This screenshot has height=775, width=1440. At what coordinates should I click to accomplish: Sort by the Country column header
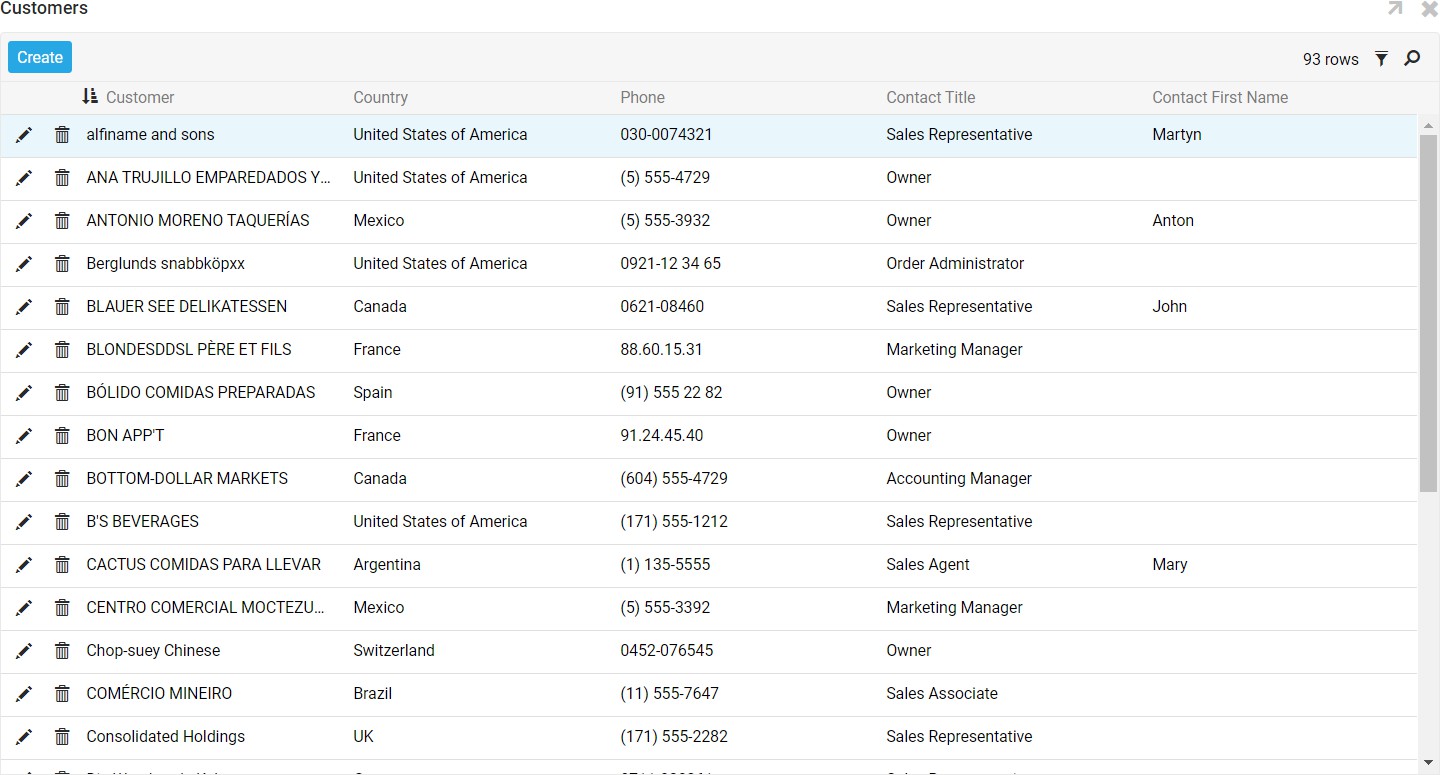[x=380, y=97]
